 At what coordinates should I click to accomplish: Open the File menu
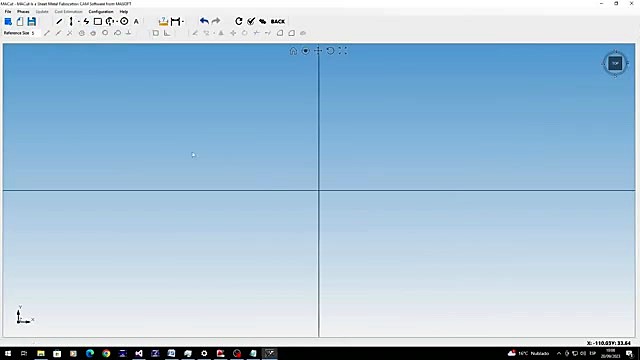8,11
